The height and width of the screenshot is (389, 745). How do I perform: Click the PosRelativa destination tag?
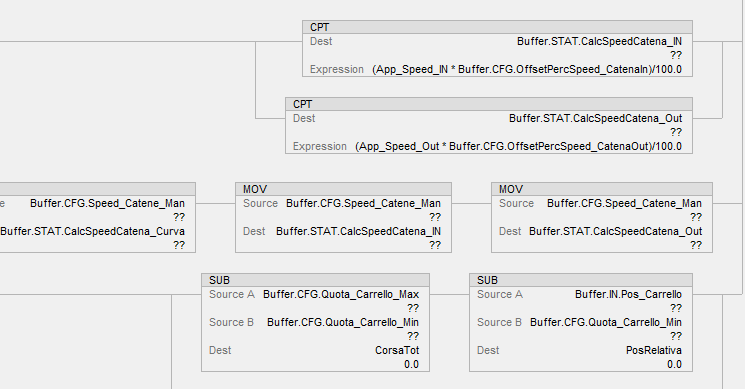pyautogui.click(x=654, y=351)
